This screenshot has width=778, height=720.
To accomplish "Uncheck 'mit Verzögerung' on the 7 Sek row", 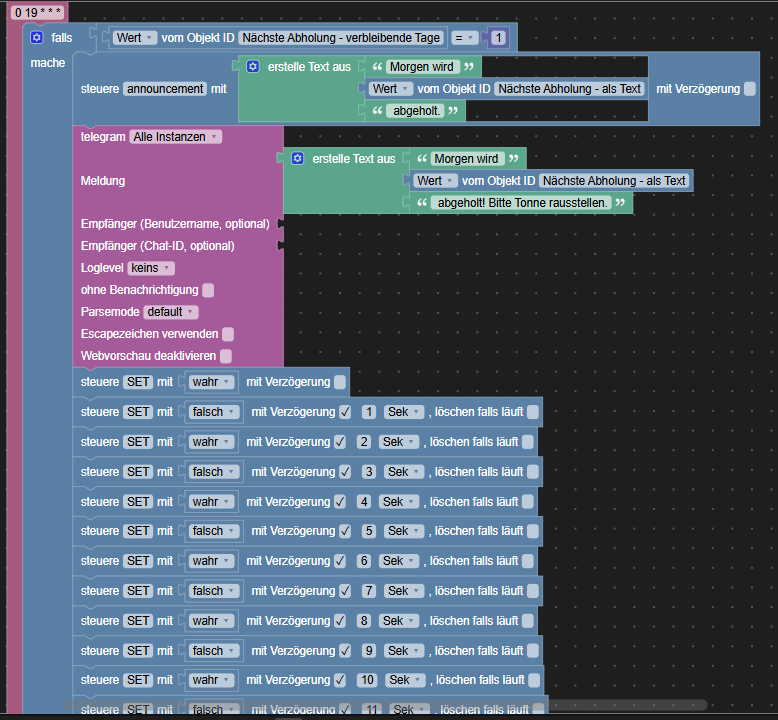I will point(345,591).
